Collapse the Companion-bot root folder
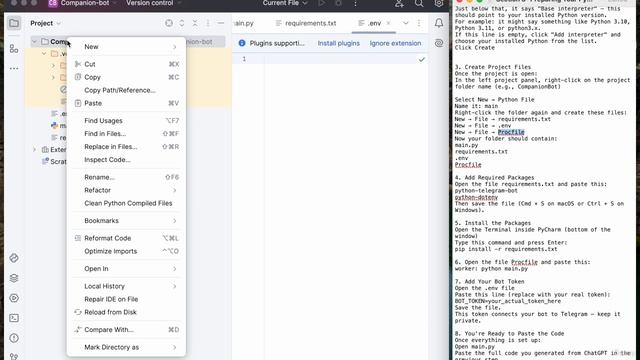This screenshot has height=360, width=640. [34, 42]
